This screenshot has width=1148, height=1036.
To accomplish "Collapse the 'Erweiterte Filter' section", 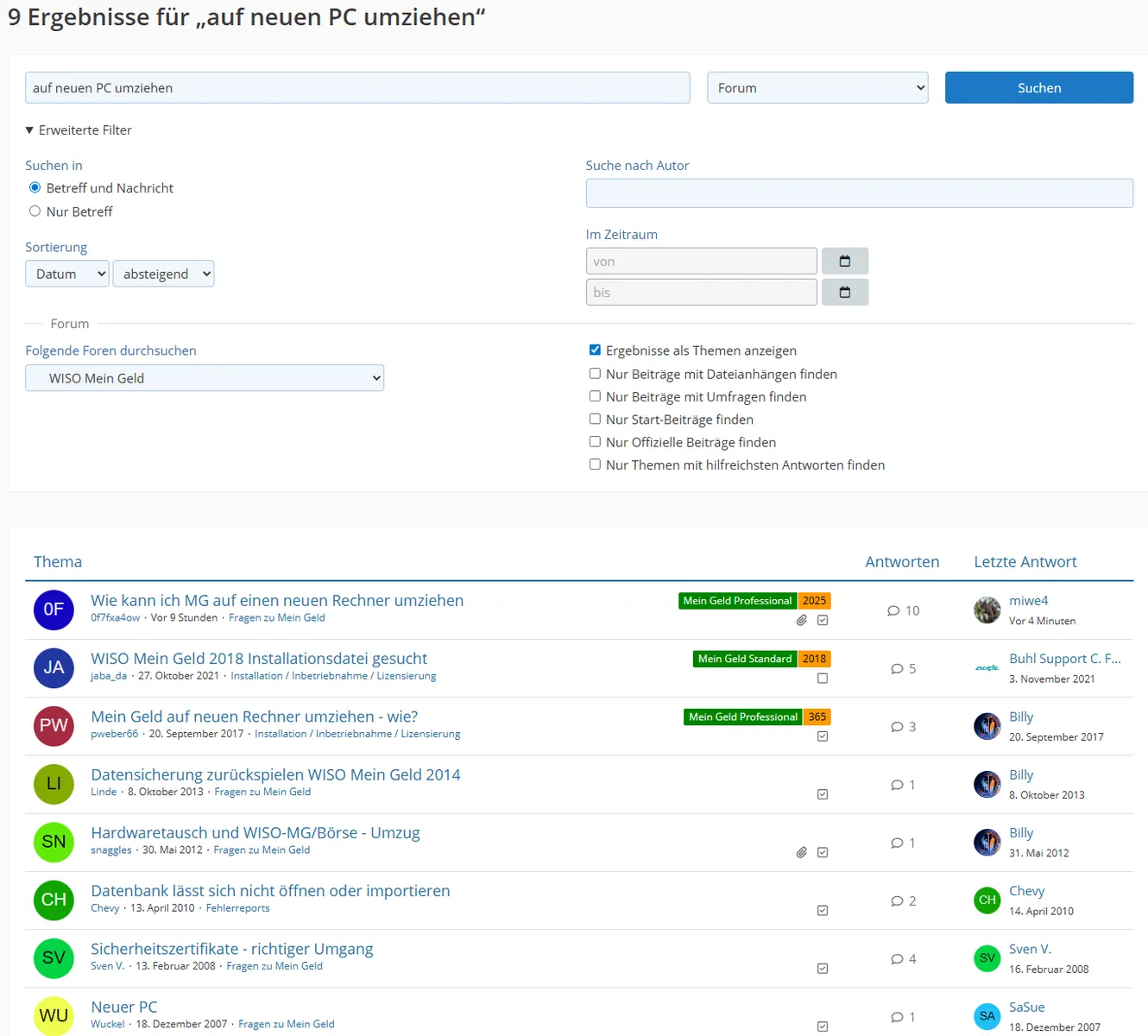I will pos(79,130).
